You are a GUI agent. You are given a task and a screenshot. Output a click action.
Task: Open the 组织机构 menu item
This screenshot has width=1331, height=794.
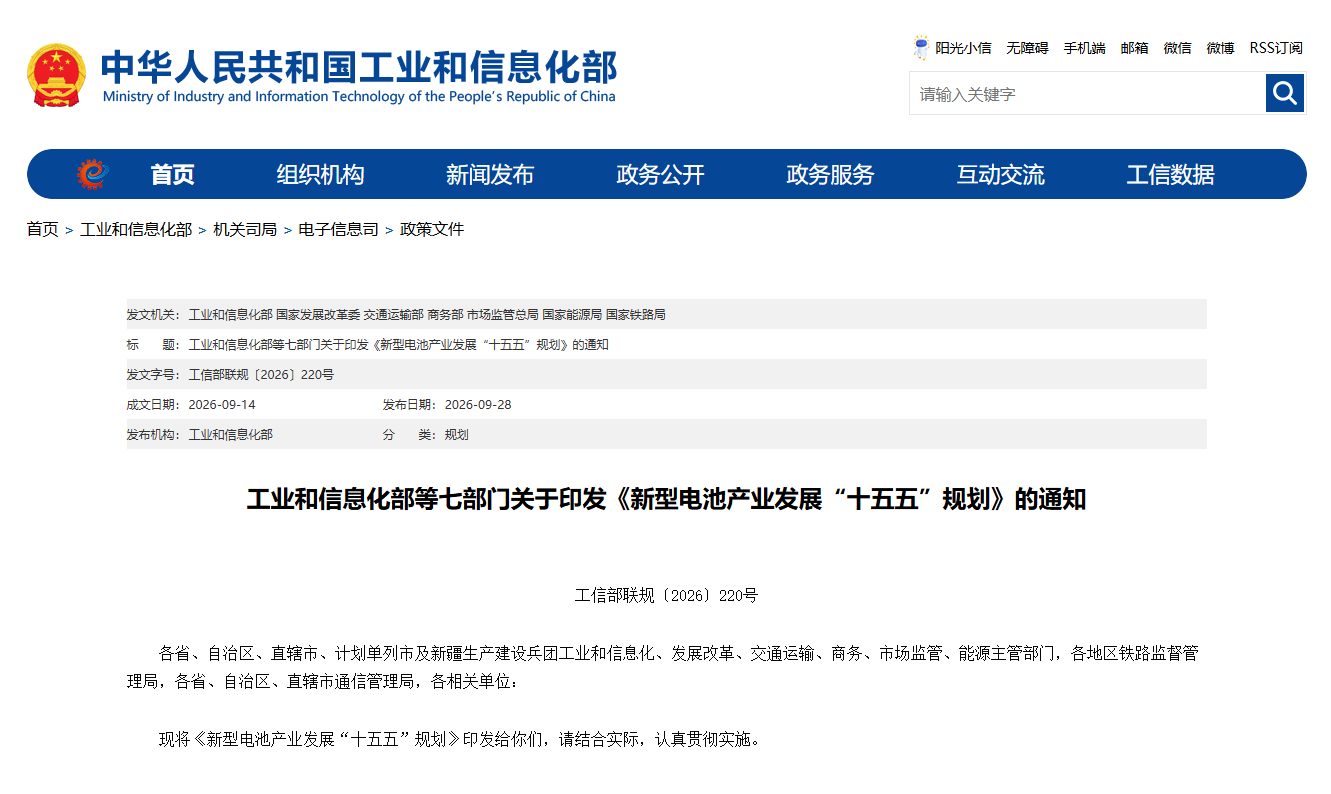[320, 175]
